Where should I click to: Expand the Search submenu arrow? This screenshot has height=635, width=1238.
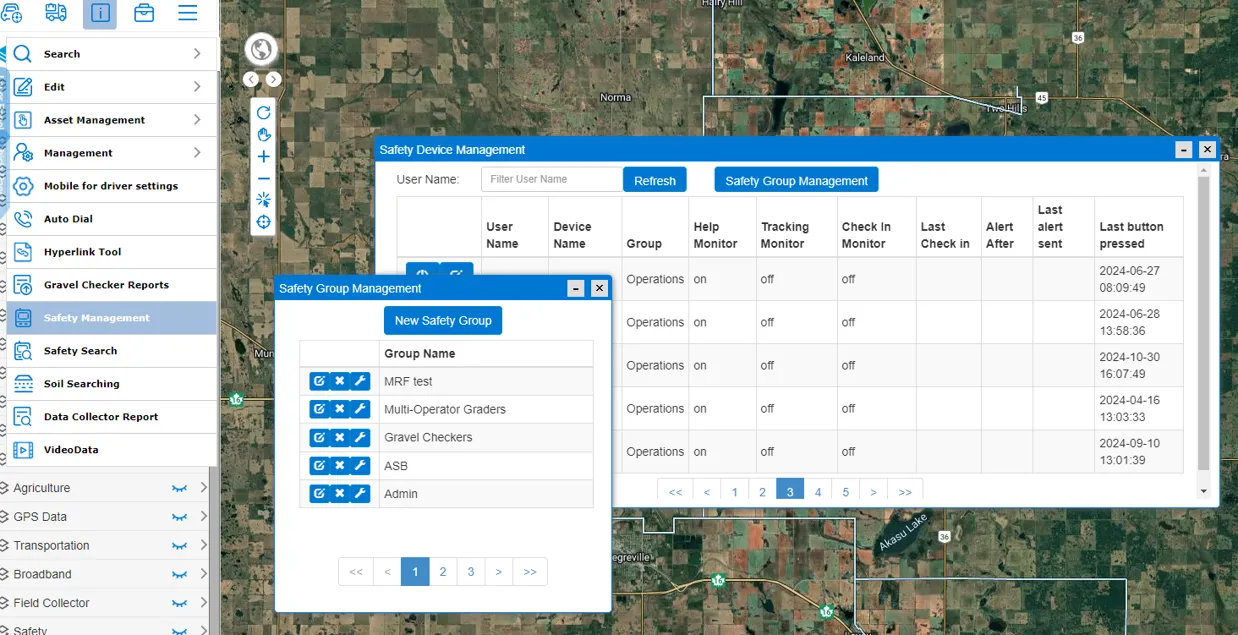[x=197, y=54]
